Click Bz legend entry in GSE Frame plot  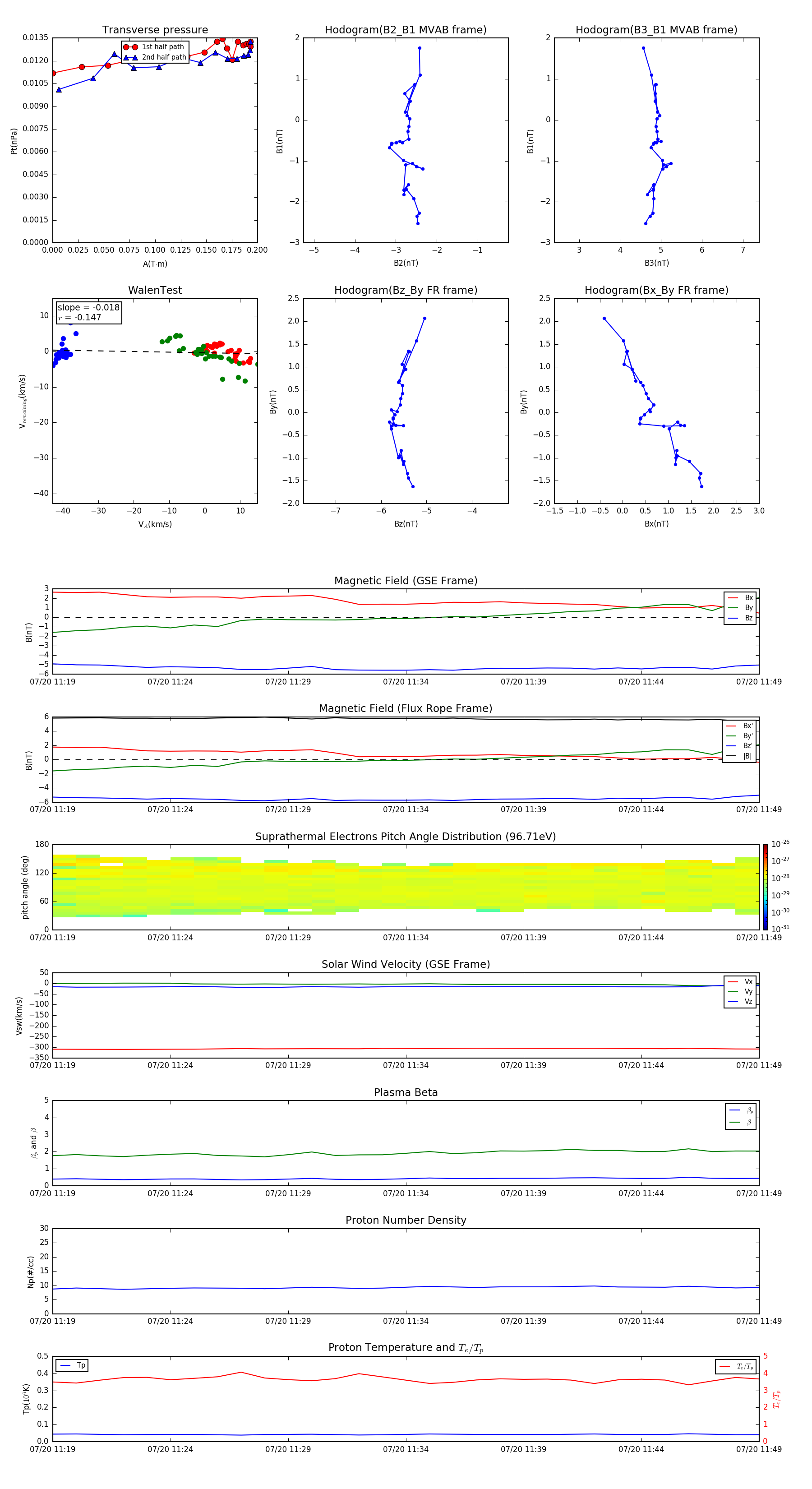[740, 619]
